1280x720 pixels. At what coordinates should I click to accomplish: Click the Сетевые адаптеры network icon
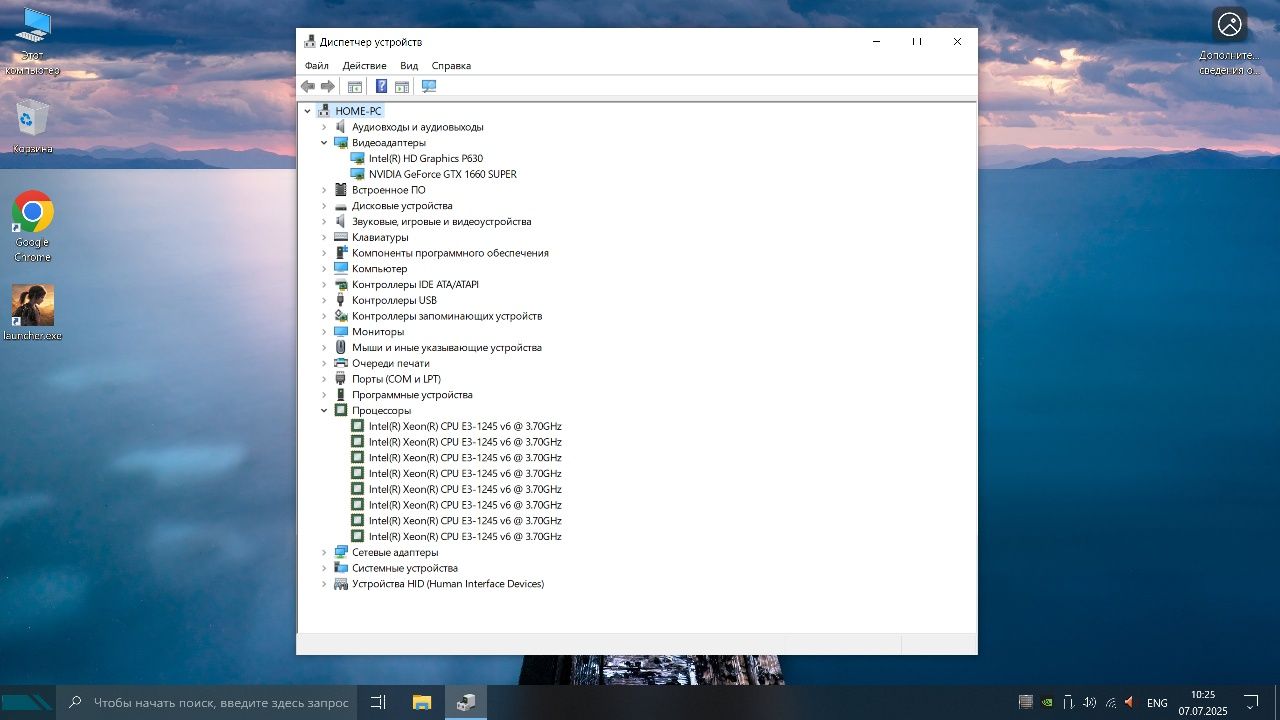[x=341, y=552]
